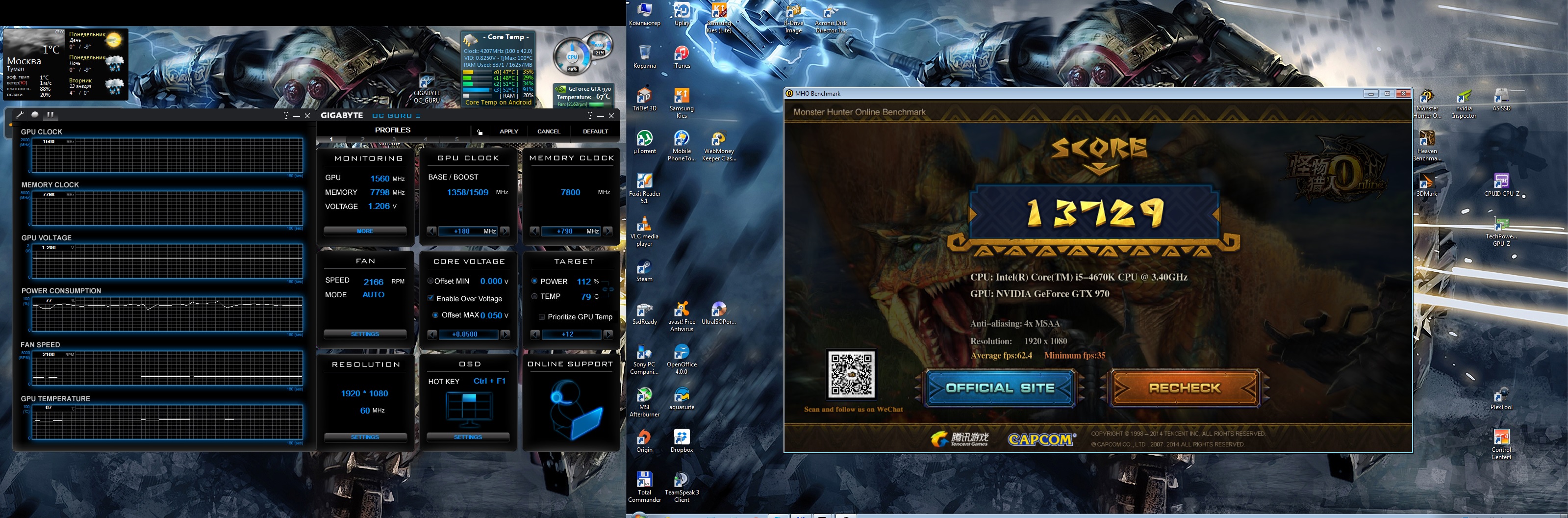Enable the Offset MIN radio button
1568x518 pixels.
tap(430, 281)
